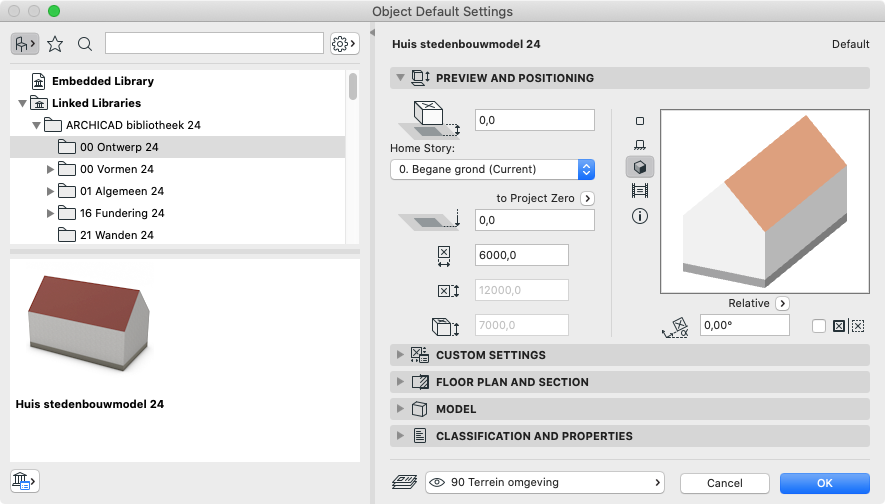This screenshot has height=504, width=885.
Task: Expand the Classification and Properties tab
Action: [x=629, y=436]
